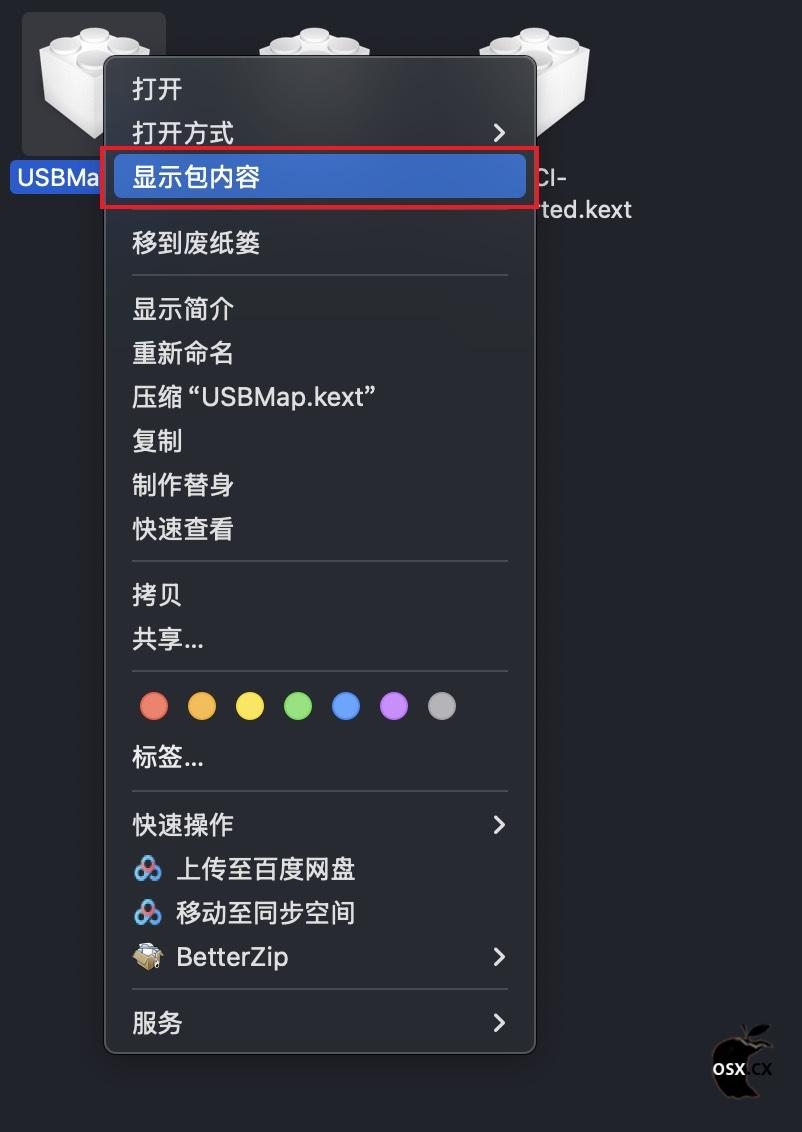Apply the red color tag

click(154, 705)
